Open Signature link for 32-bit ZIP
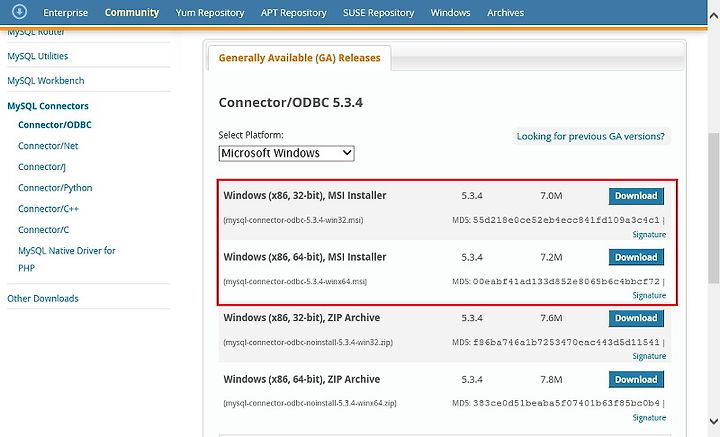The image size is (720, 437). [649, 356]
